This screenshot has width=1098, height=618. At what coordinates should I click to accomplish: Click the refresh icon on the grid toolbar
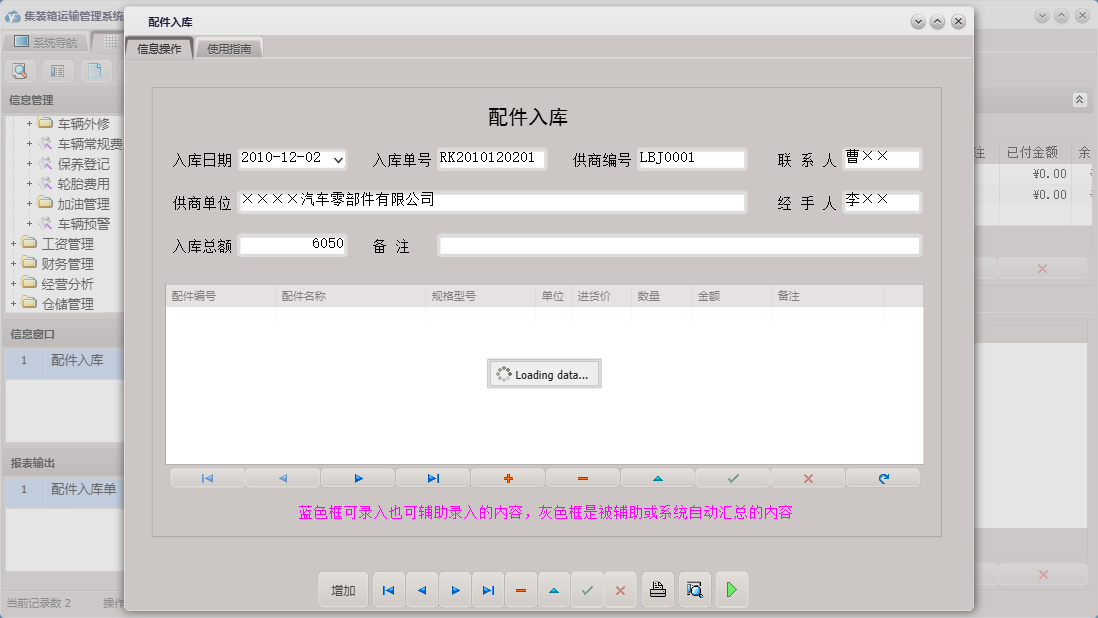pos(883,477)
